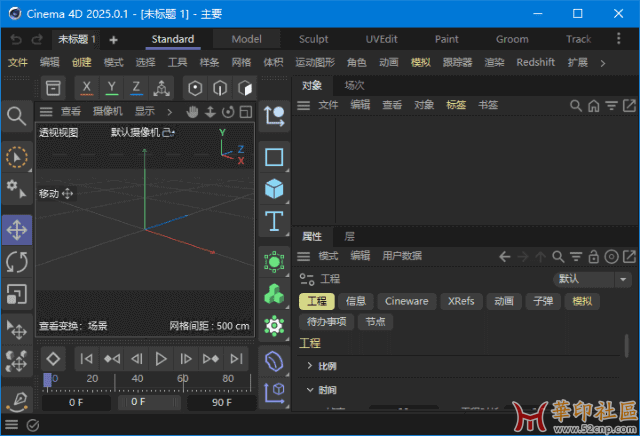Add a rectangle spline object
Screen dimensions: 640x436
(274, 157)
